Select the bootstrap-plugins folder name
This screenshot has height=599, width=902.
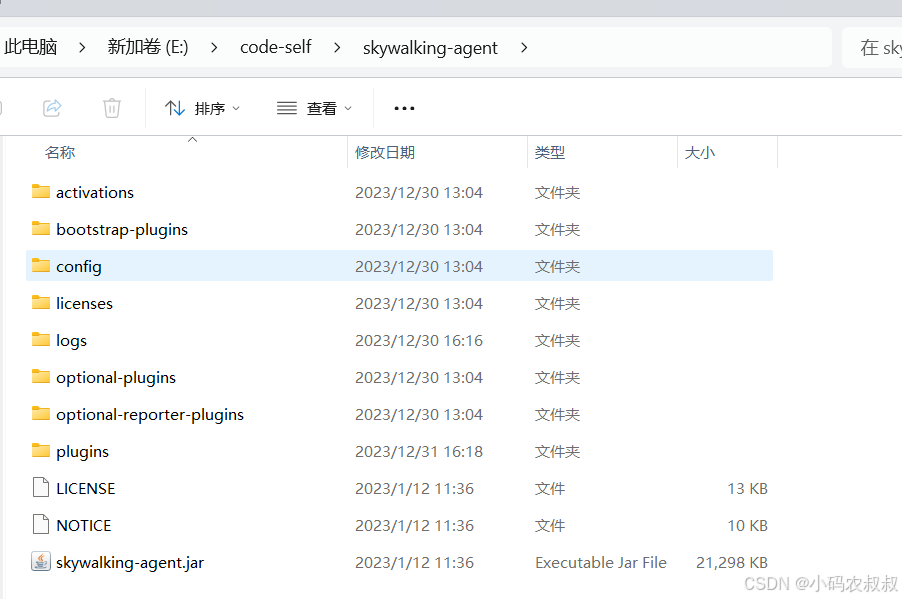click(x=122, y=230)
